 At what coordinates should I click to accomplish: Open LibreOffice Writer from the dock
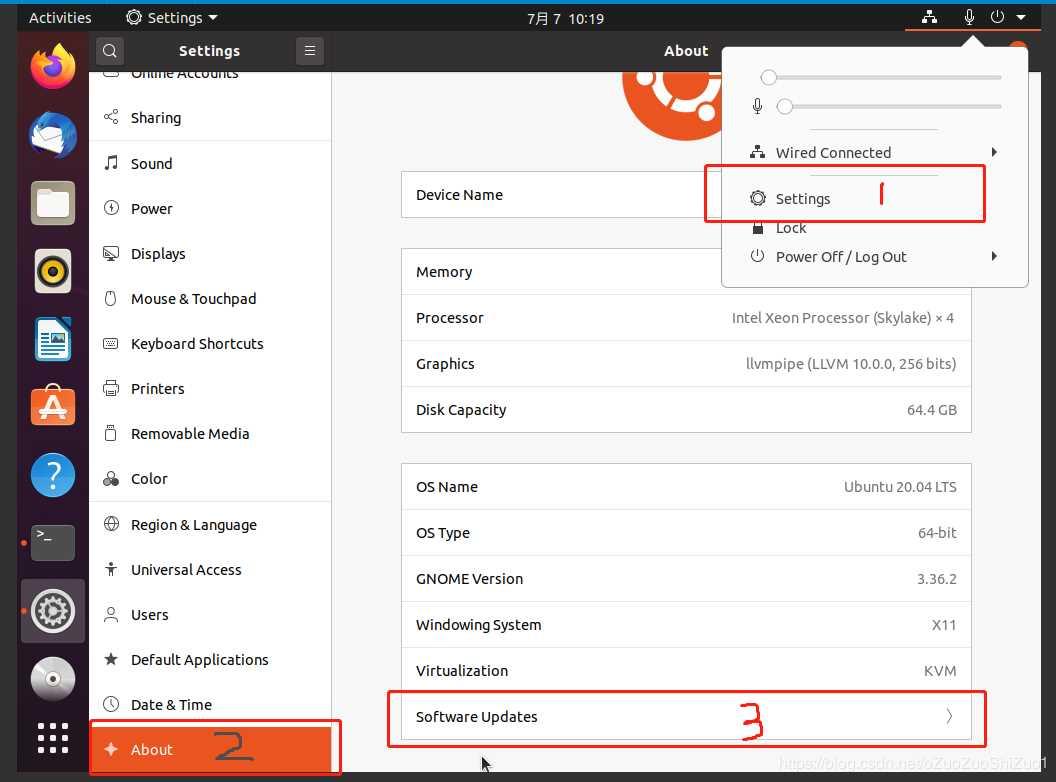(53, 339)
